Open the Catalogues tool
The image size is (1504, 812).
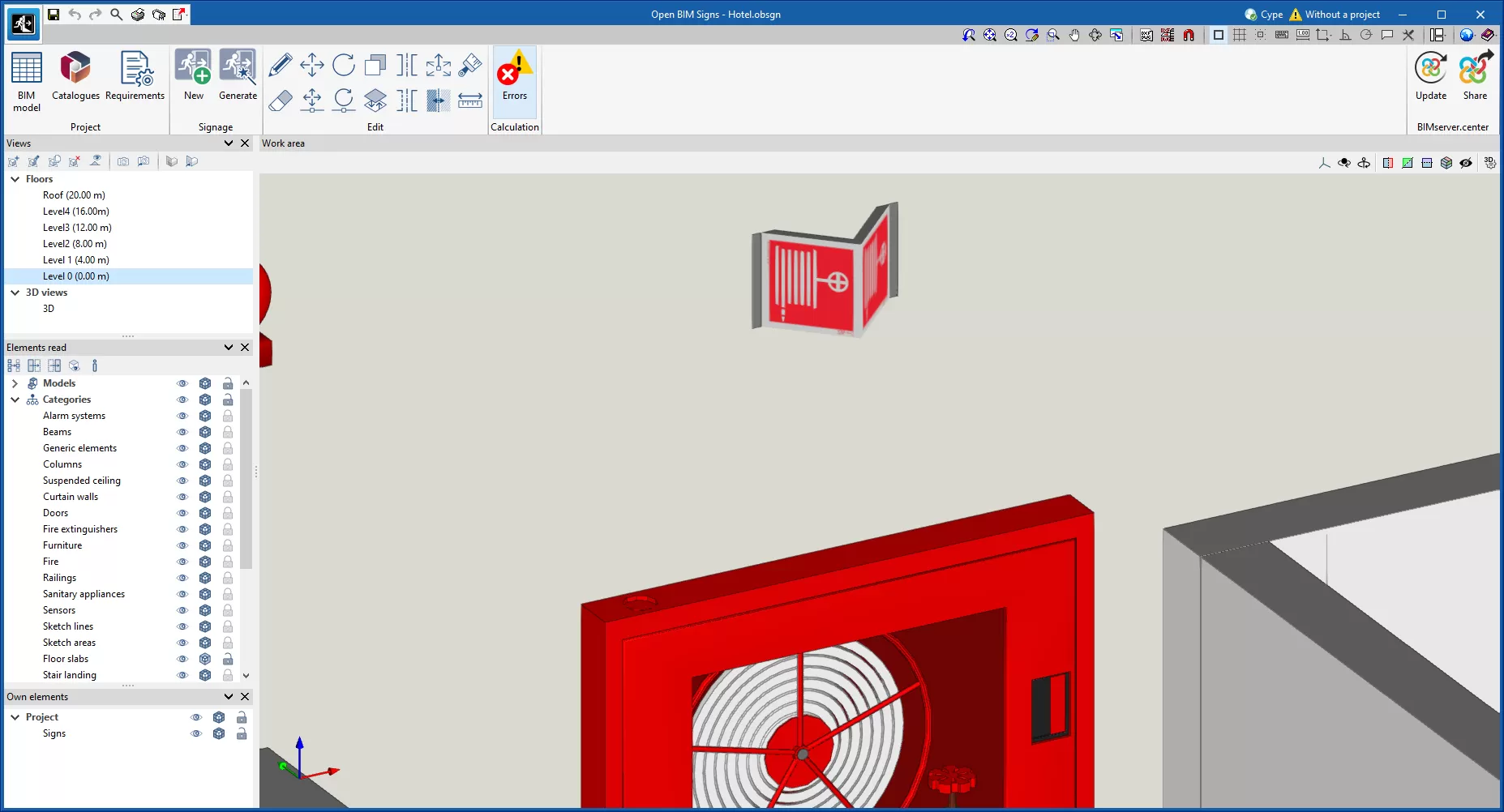click(75, 77)
